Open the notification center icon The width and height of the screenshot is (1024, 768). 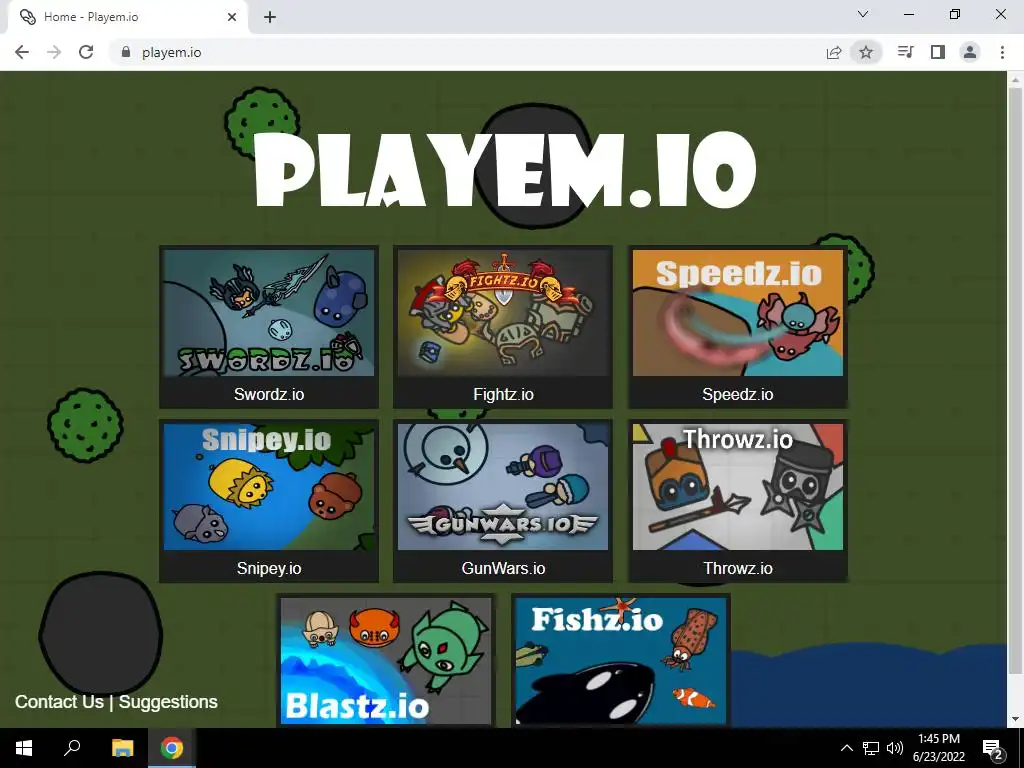993,748
